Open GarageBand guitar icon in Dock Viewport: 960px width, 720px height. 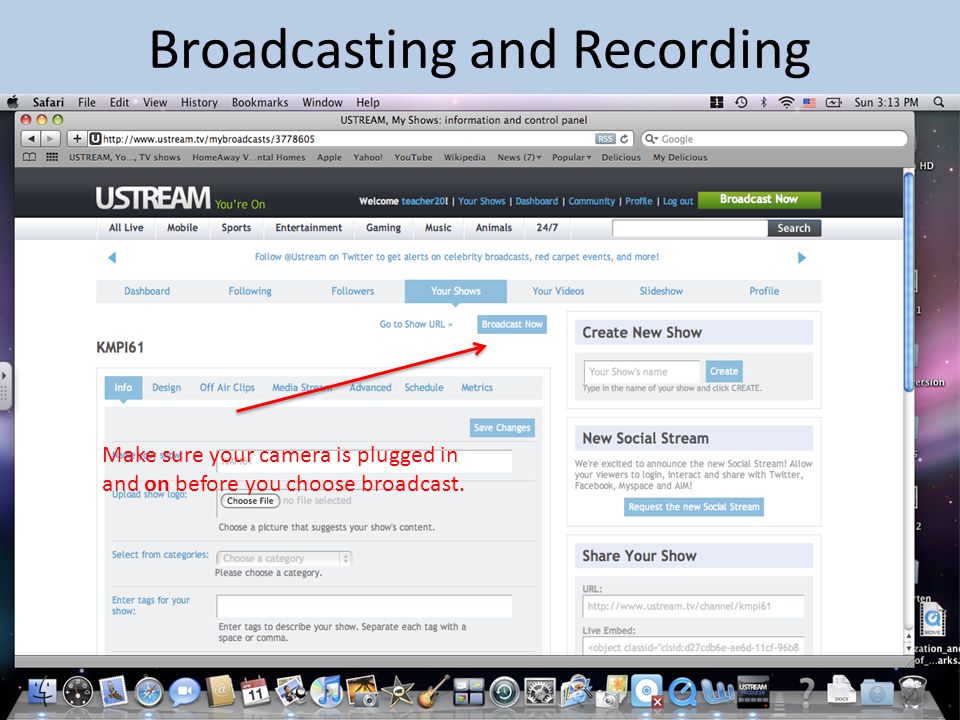[433, 692]
